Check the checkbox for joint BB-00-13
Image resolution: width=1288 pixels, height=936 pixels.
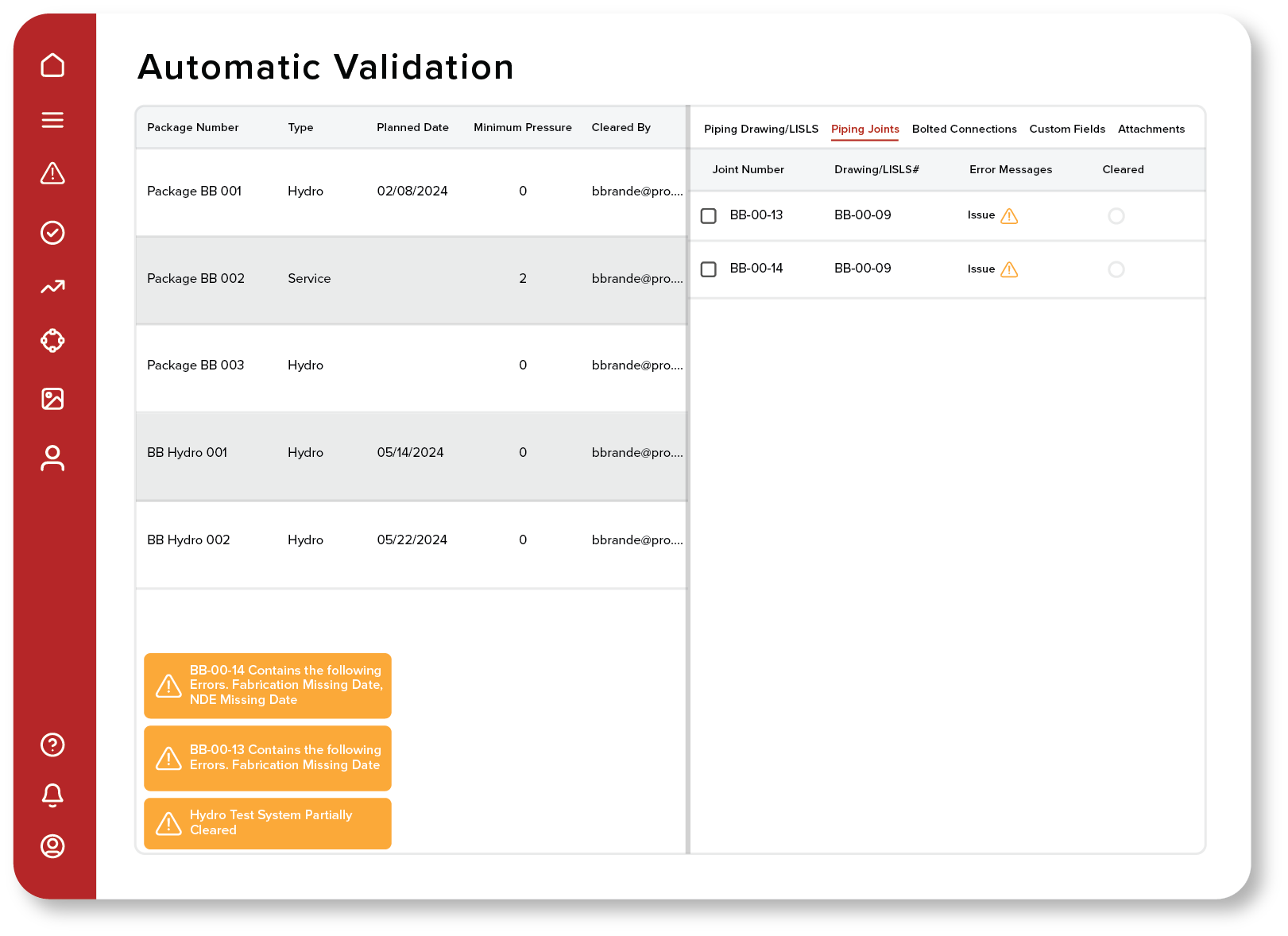click(x=708, y=215)
